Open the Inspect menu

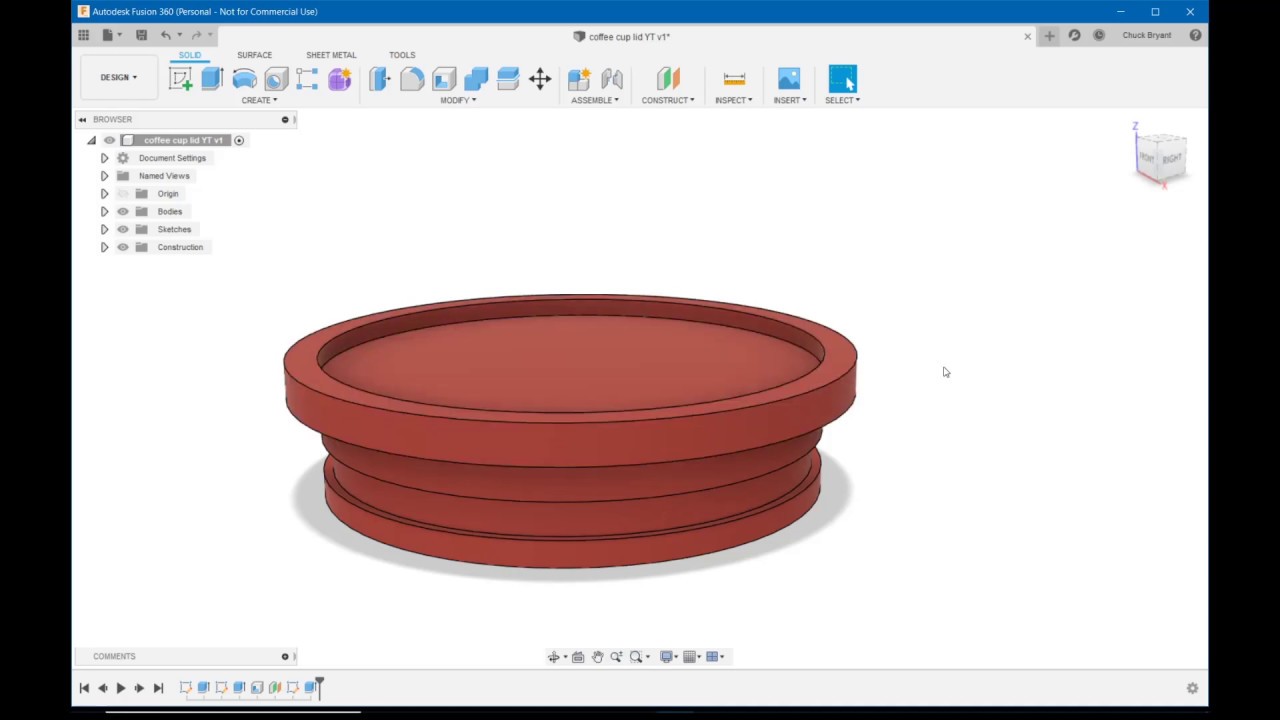point(734,100)
